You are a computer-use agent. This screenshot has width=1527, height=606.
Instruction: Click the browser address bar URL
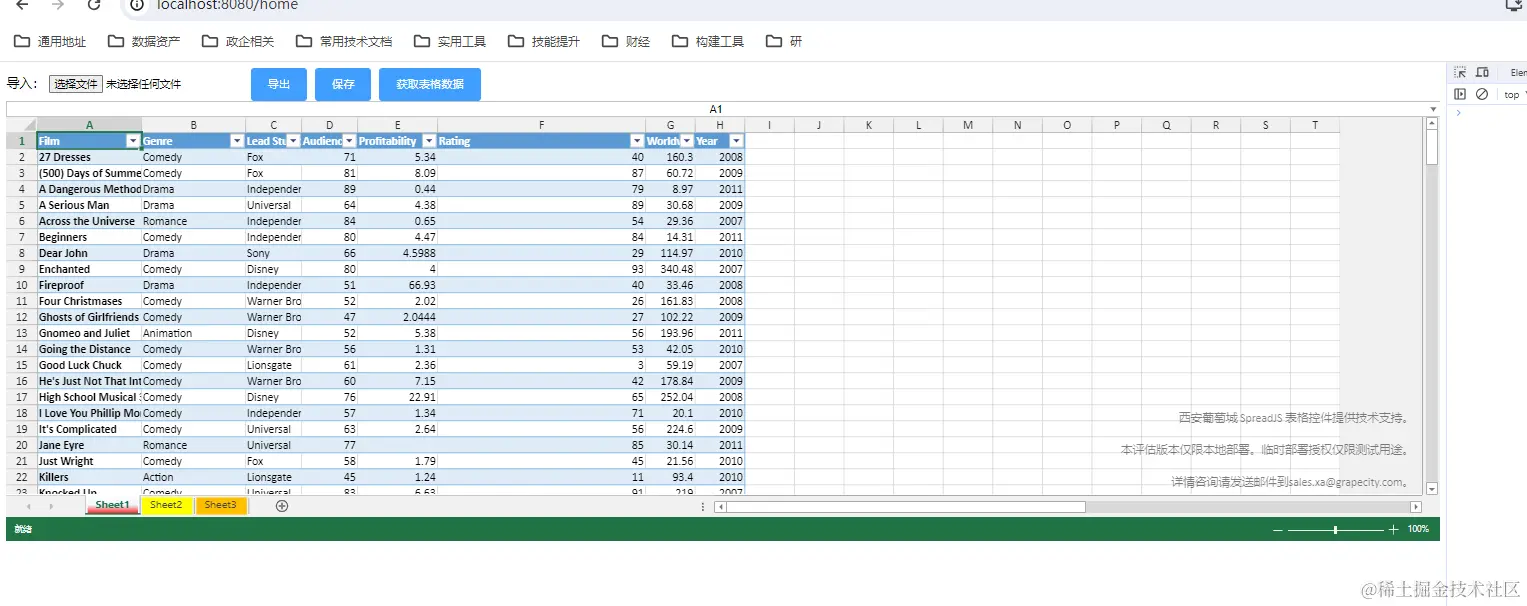point(228,5)
